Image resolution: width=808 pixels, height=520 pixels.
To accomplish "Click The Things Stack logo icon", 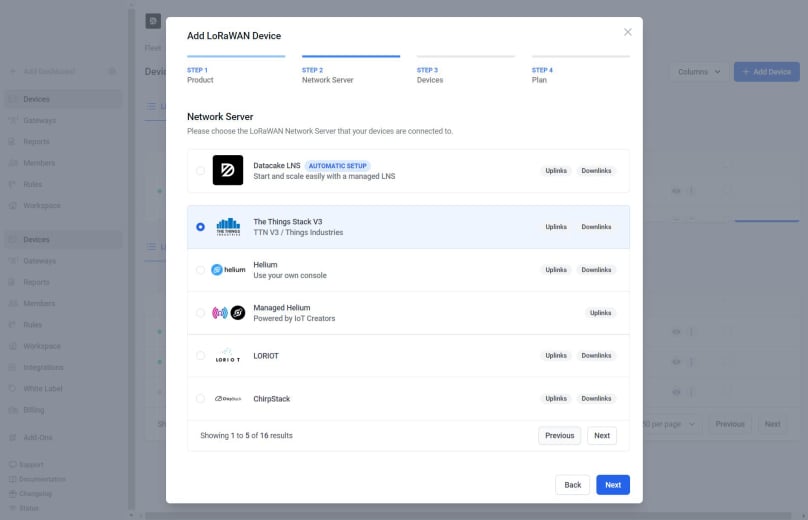I will click(x=228, y=227).
